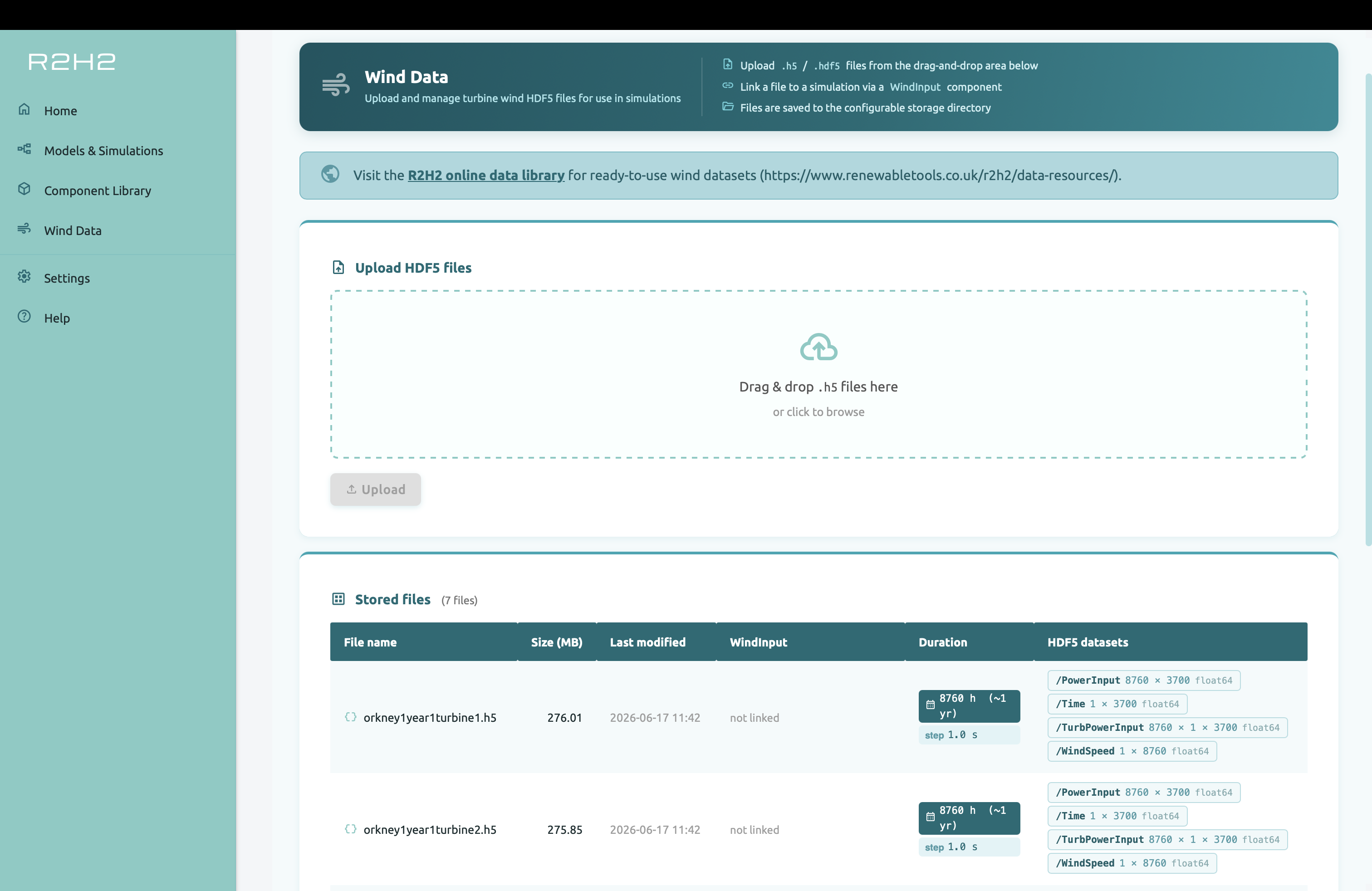Click the braces icon beside orkney1year1turbine1.h5
Screen dimensions: 1372x891
click(351, 717)
